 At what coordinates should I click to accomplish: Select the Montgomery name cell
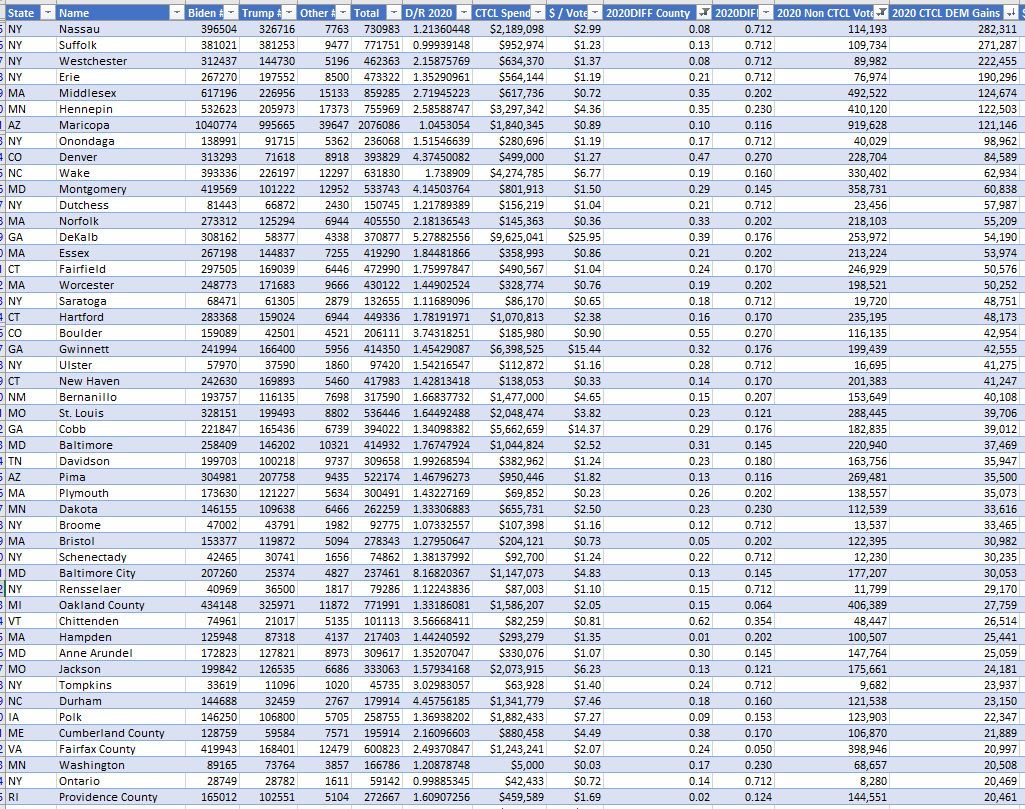(x=120, y=190)
